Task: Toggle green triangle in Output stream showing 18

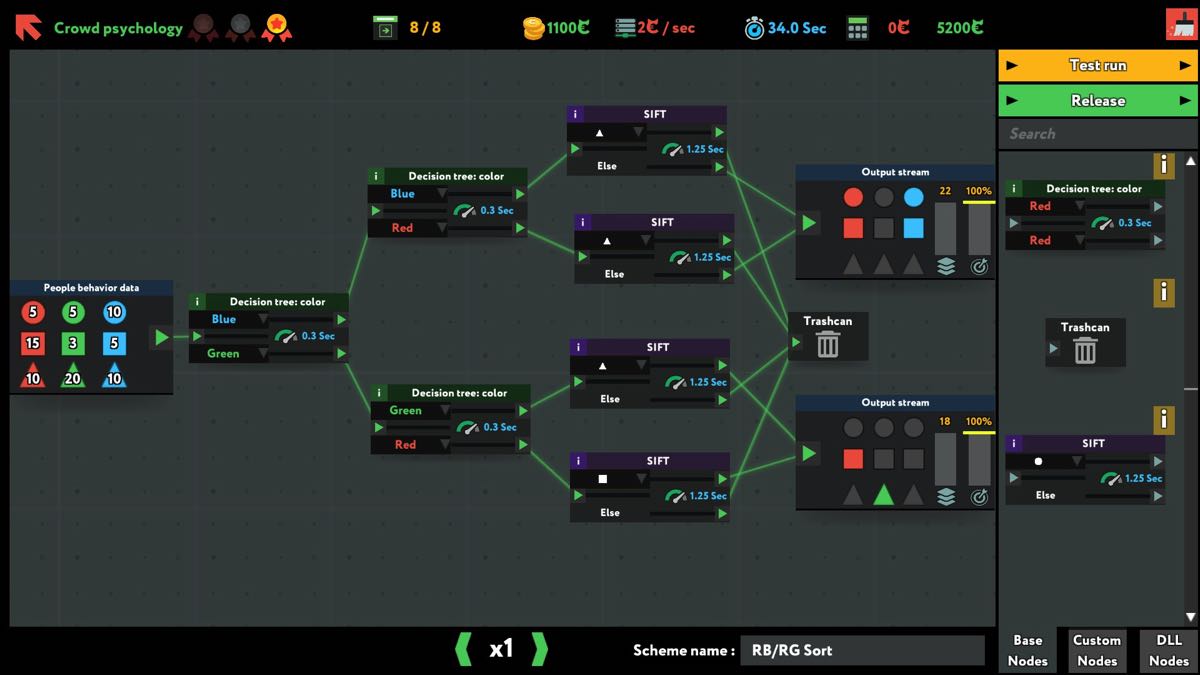Action: (x=883, y=494)
